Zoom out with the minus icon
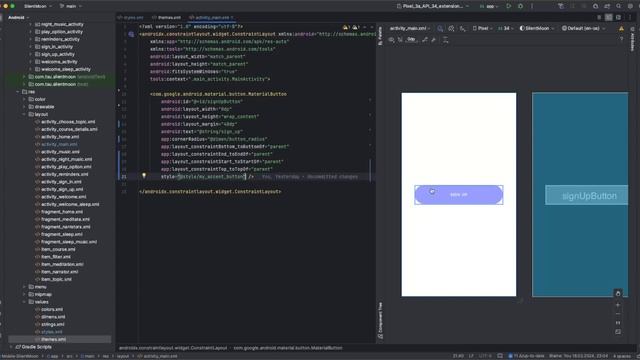The width and height of the screenshot is (640, 360). point(618,314)
